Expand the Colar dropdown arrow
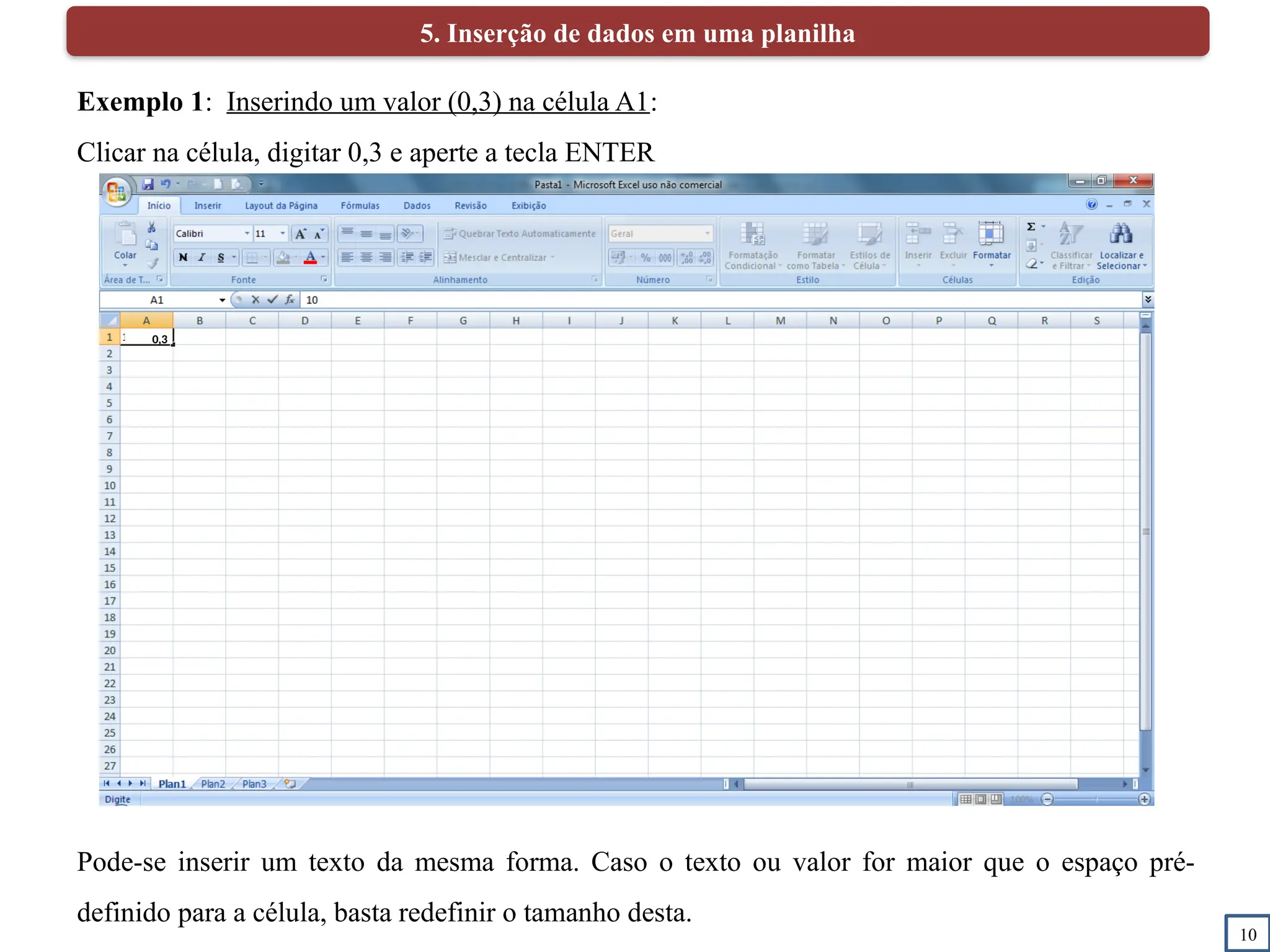The image size is (1270, 952). pyautogui.click(x=125, y=265)
